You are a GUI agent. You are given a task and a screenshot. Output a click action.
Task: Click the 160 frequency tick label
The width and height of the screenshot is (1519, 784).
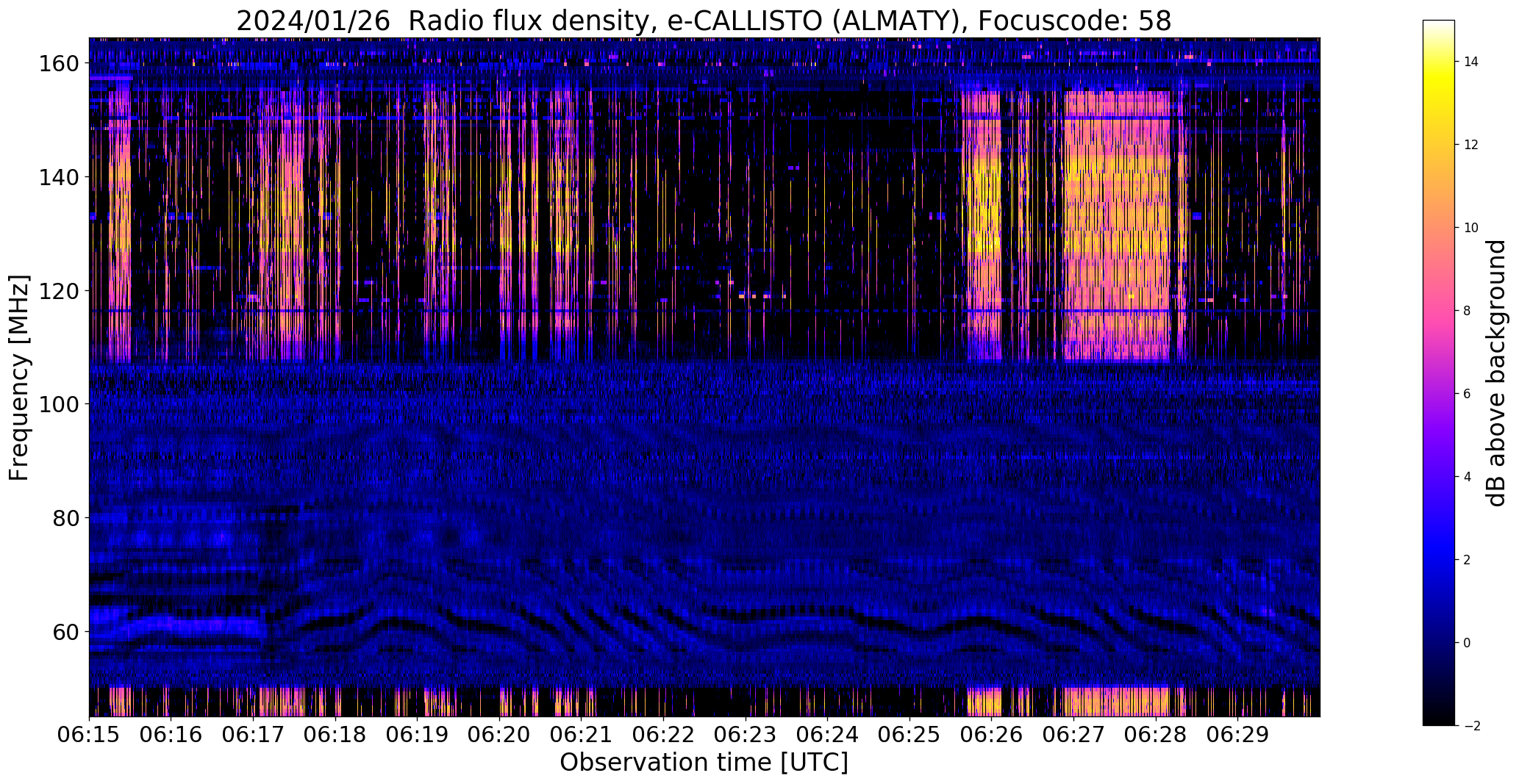point(59,64)
